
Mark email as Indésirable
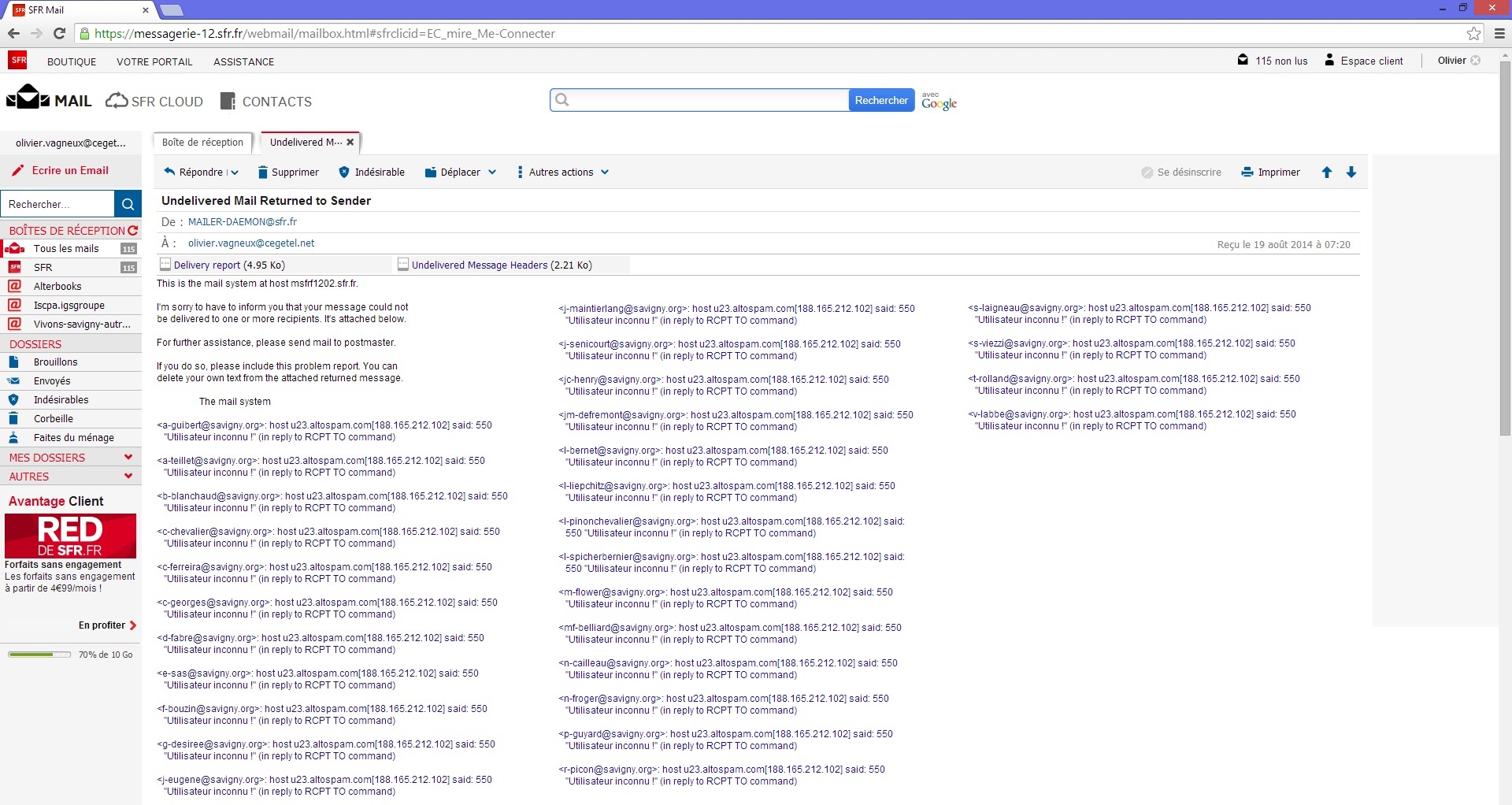(371, 172)
